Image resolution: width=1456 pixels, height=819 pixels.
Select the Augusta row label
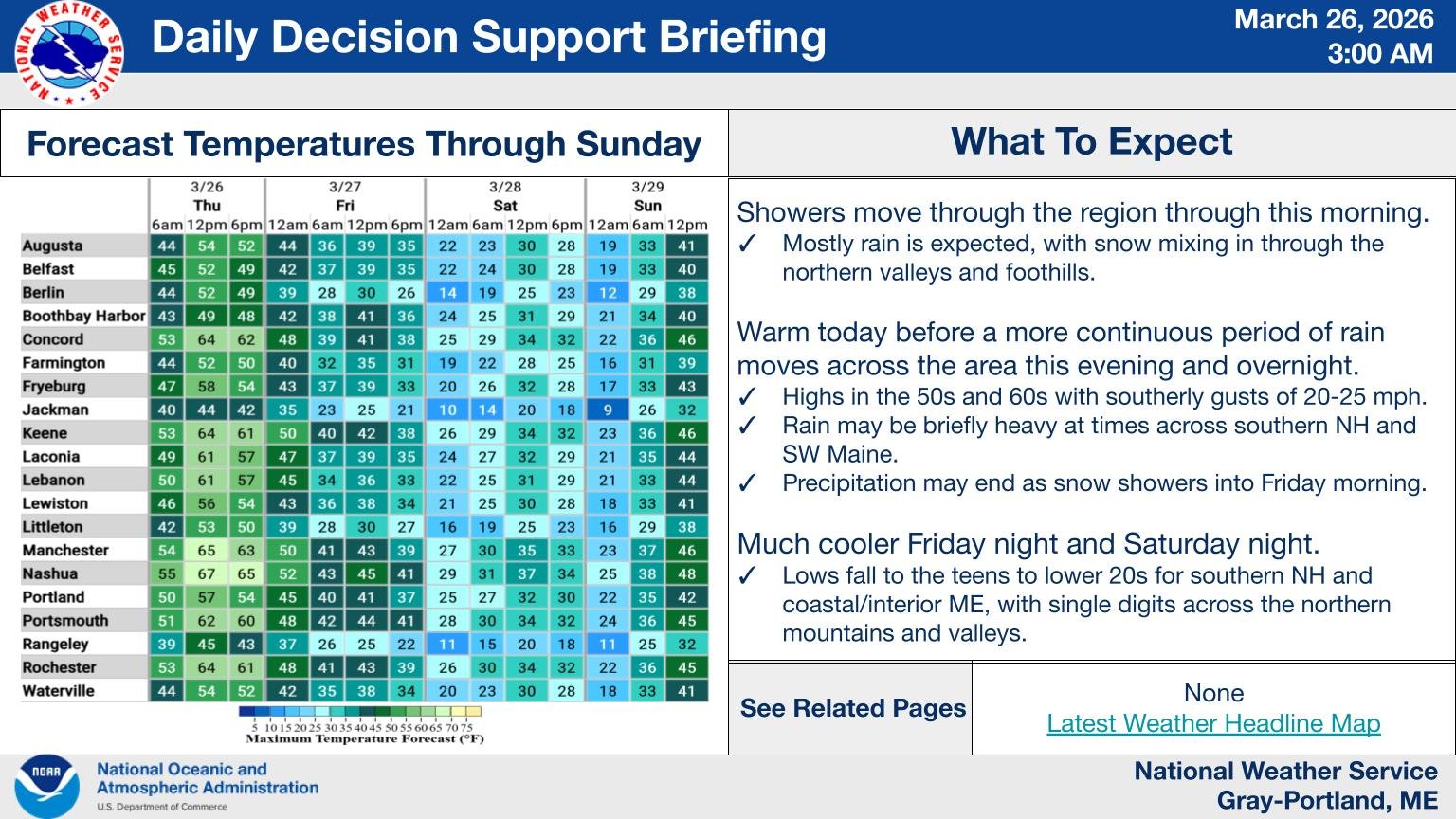click(x=53, y=246)
